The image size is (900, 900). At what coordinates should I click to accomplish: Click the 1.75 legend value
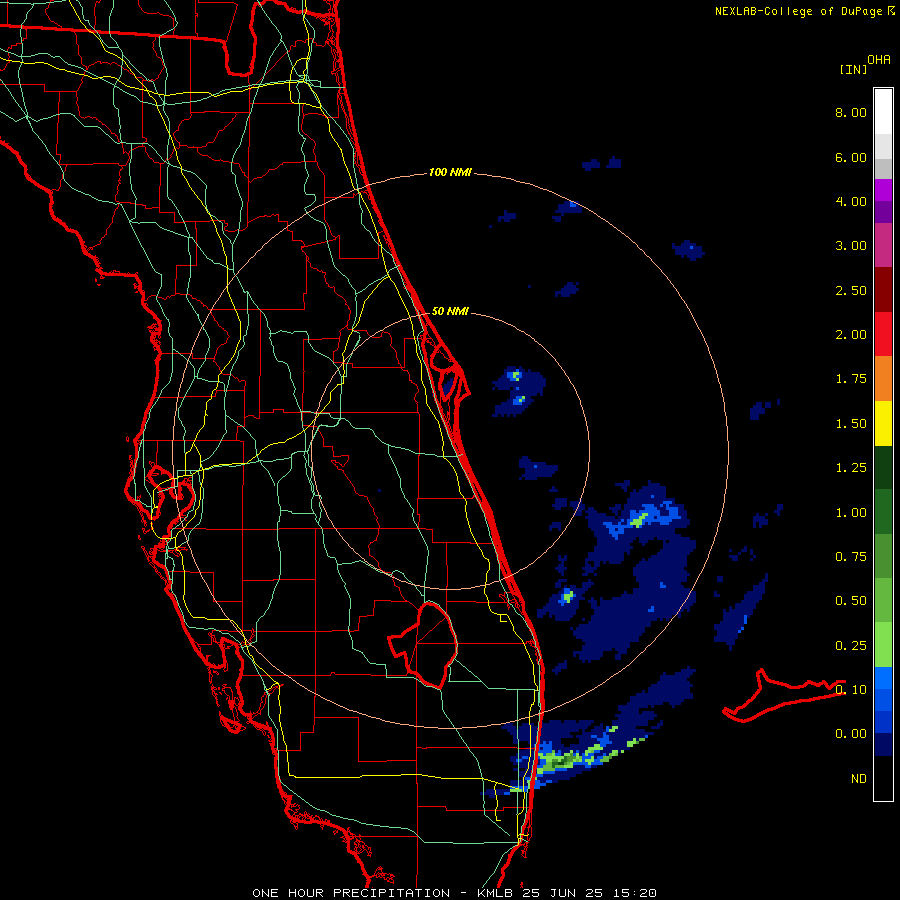[851, 379]
